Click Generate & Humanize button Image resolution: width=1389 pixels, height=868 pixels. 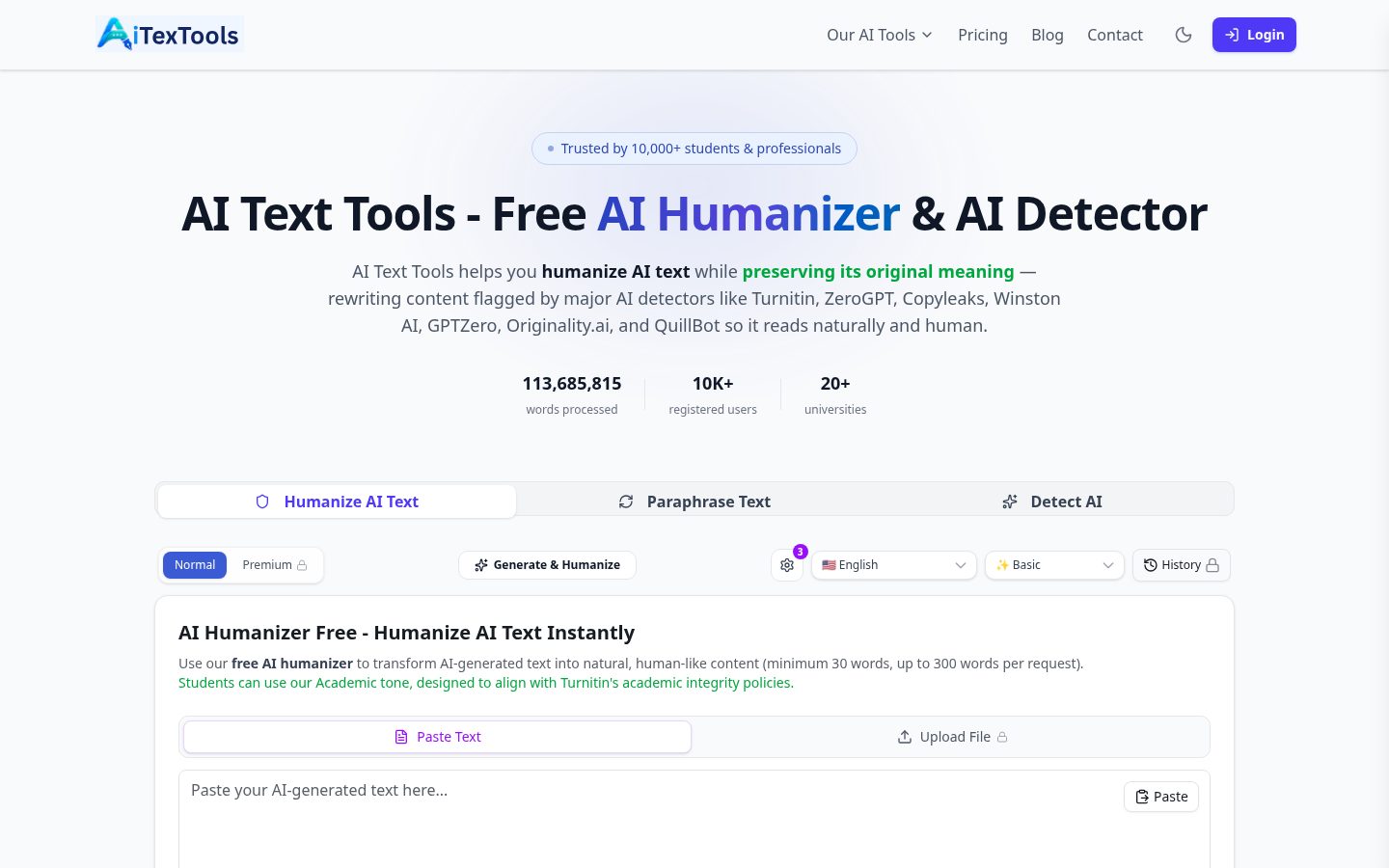click(x=547, y=565)
